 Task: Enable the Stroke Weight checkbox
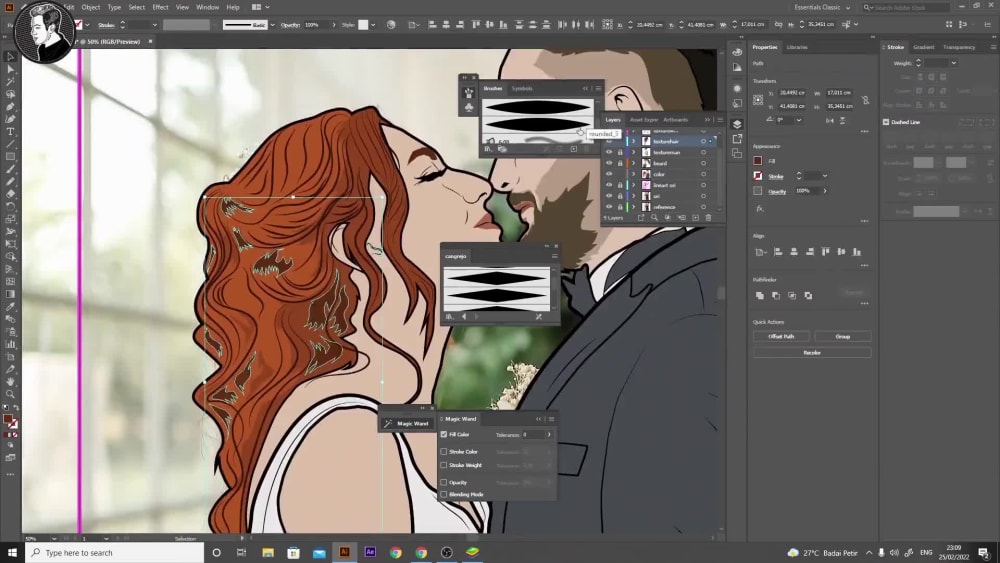pos(444,465)
